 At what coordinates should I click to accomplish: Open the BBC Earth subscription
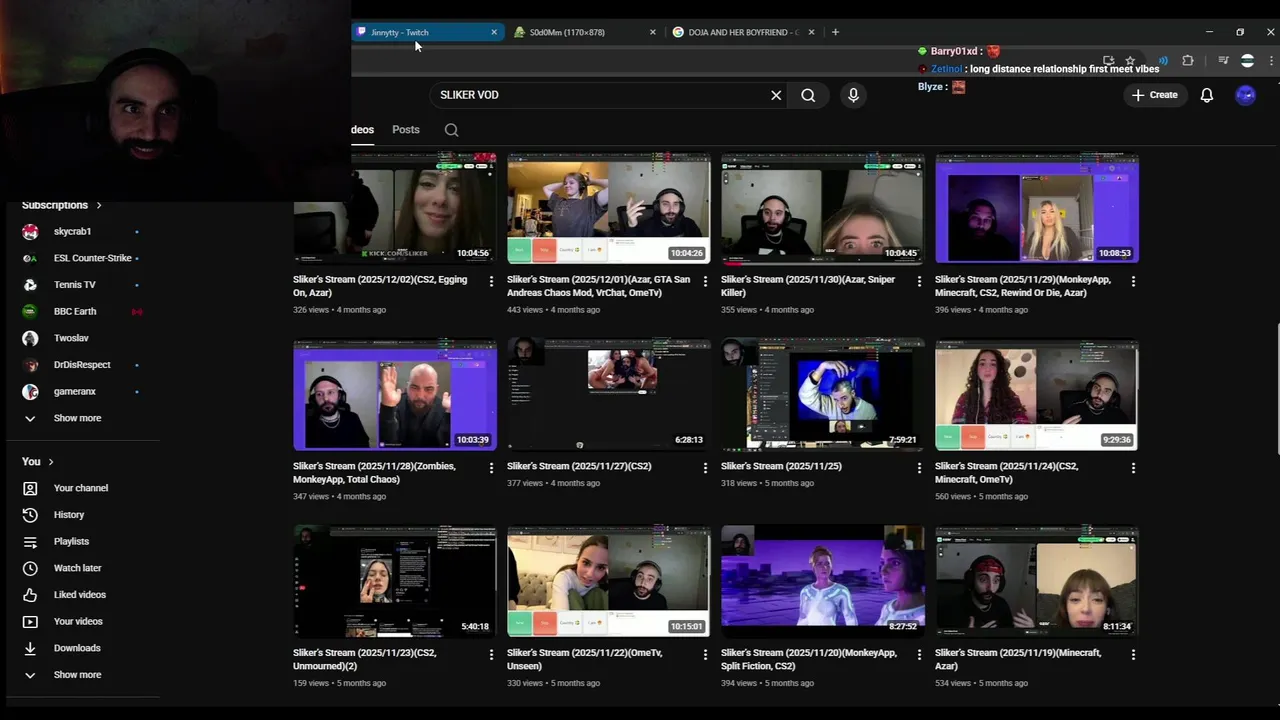pyautogui.click(x=75, y=312)
